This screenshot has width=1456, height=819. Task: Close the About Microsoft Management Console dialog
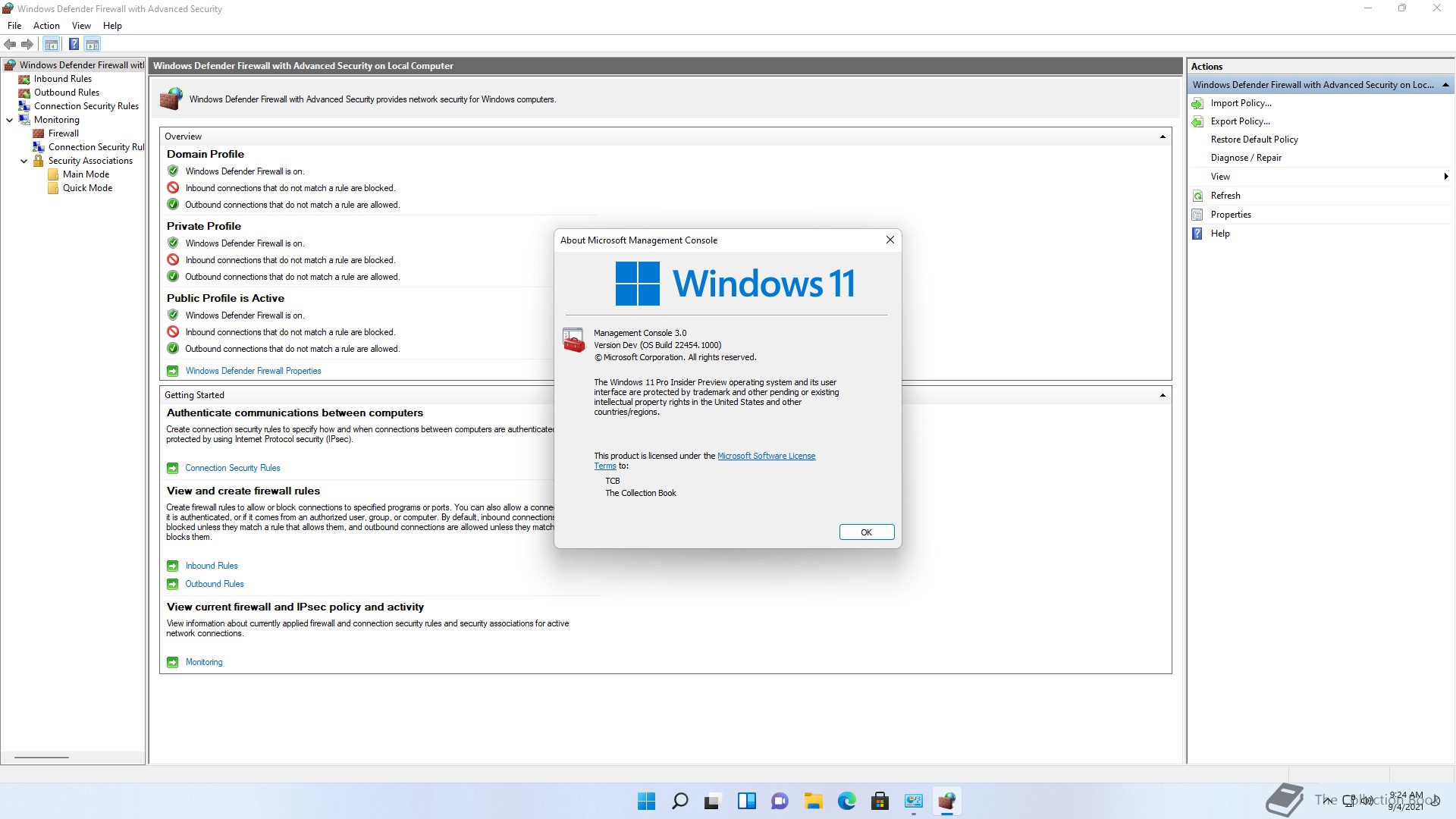[890, 240]
